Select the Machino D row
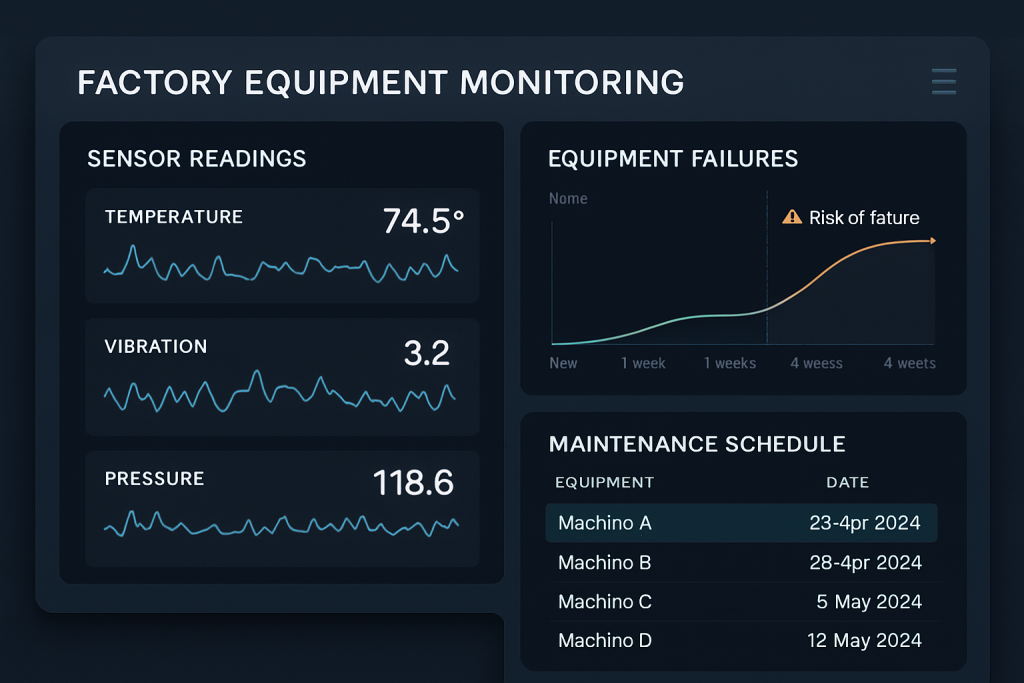1024x683 pixels. click(741, 640)
